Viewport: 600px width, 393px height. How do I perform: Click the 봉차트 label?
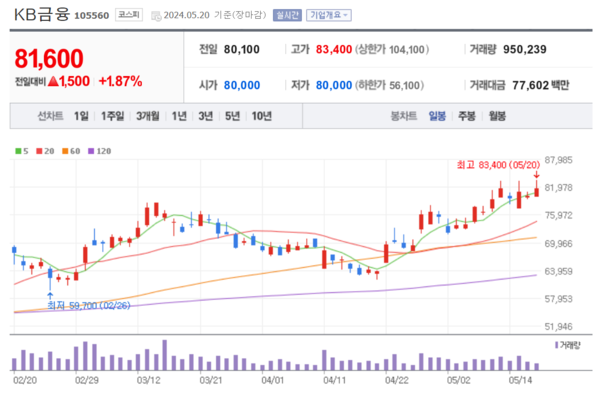(x=404, y=116)
